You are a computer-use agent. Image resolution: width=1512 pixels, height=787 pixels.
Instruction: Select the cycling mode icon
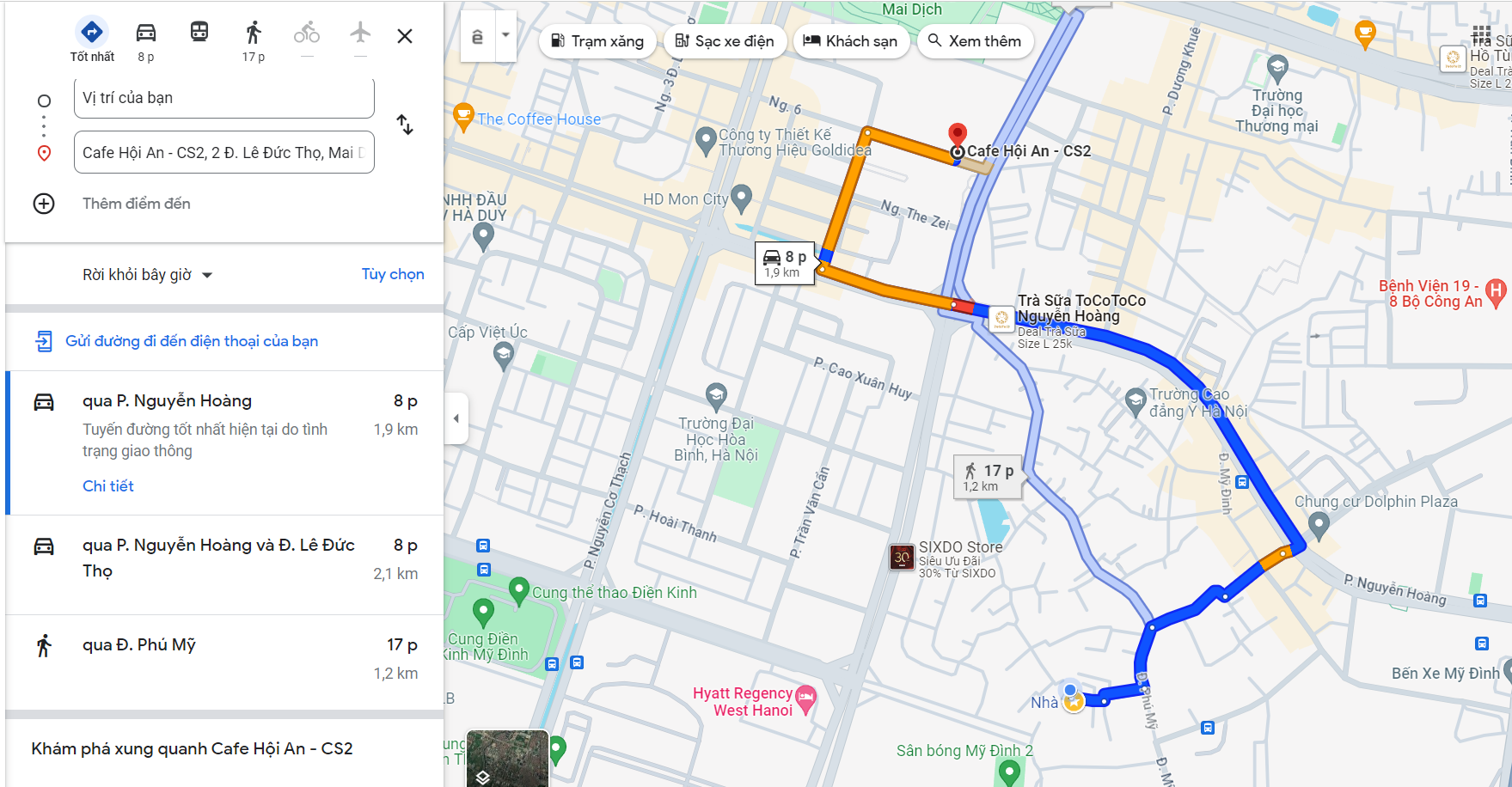click(306, 32)
